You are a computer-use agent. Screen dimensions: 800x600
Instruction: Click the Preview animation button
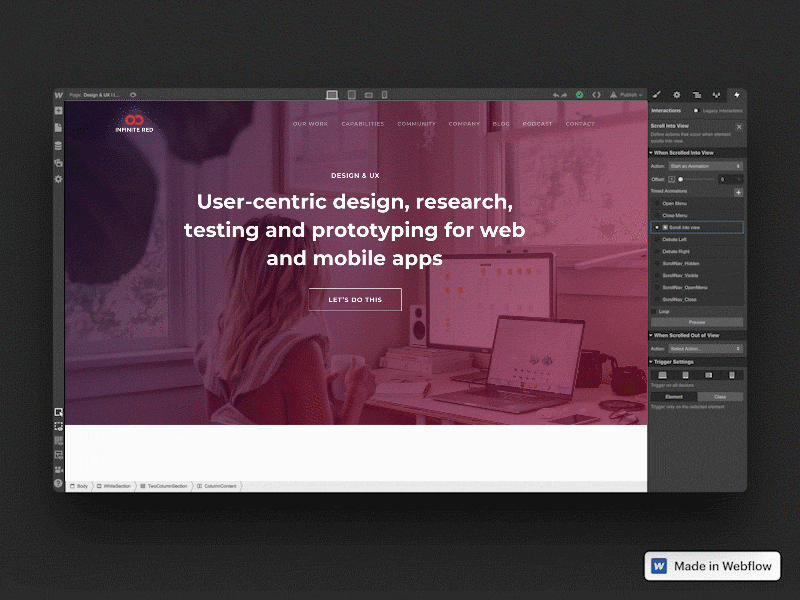pos(696,323)
